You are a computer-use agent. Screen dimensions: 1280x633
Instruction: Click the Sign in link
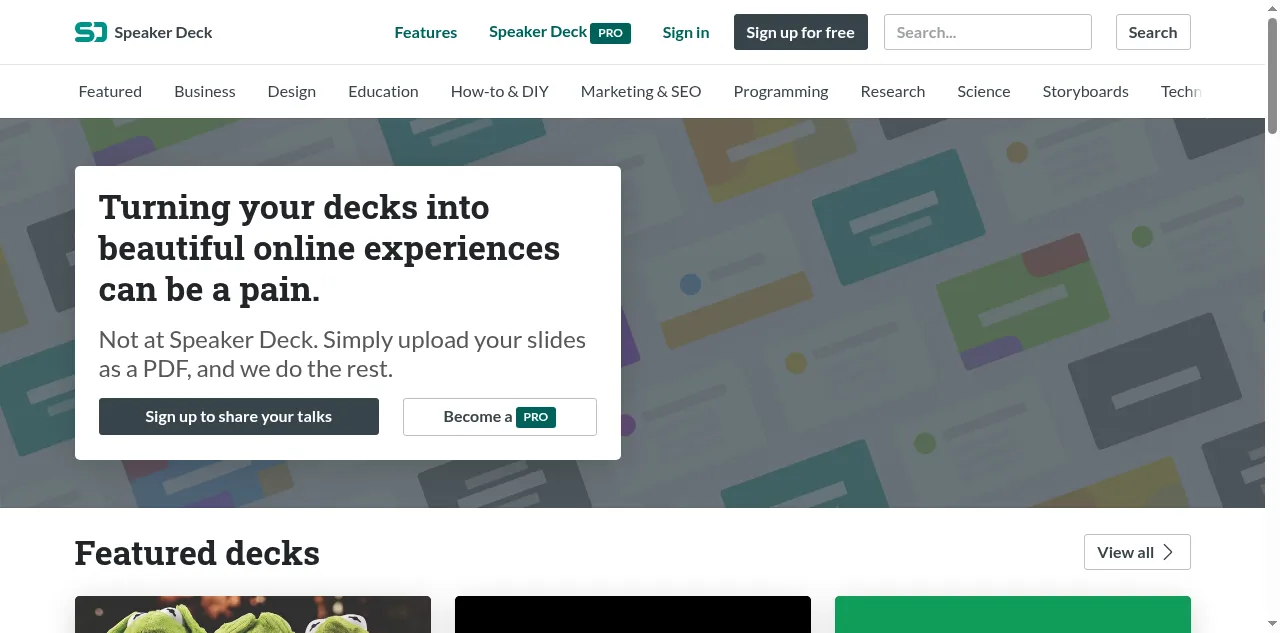[x=685, y=32]
